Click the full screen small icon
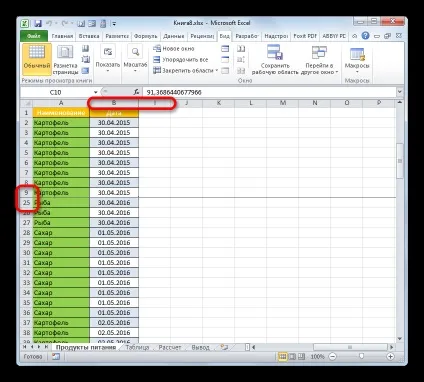Viewport: 424px width, 382px height. click(86, 71)
